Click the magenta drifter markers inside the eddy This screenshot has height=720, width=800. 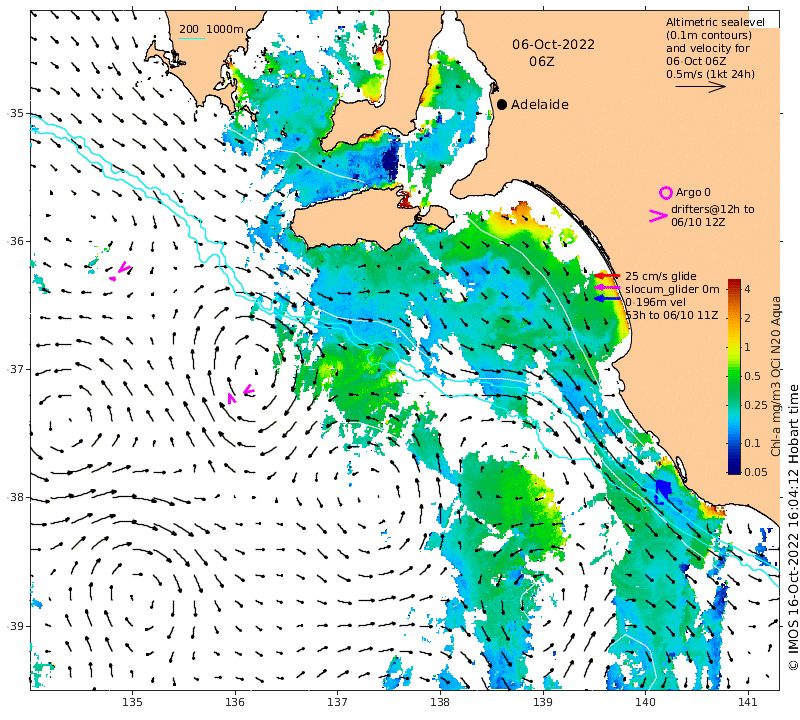pos(241,394)
